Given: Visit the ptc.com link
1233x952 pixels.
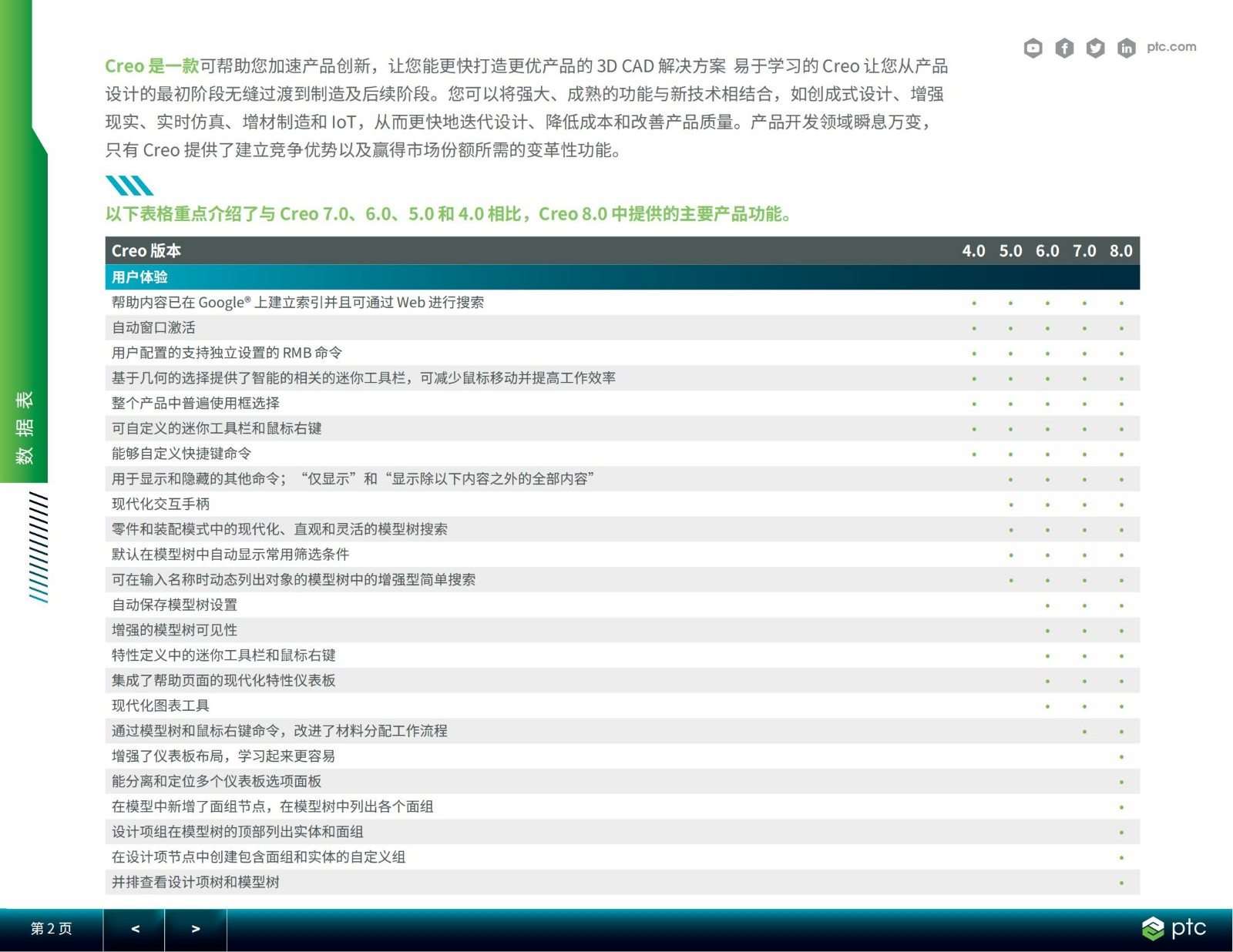Looking at the screenshot, I should [x=1171, y=47].
